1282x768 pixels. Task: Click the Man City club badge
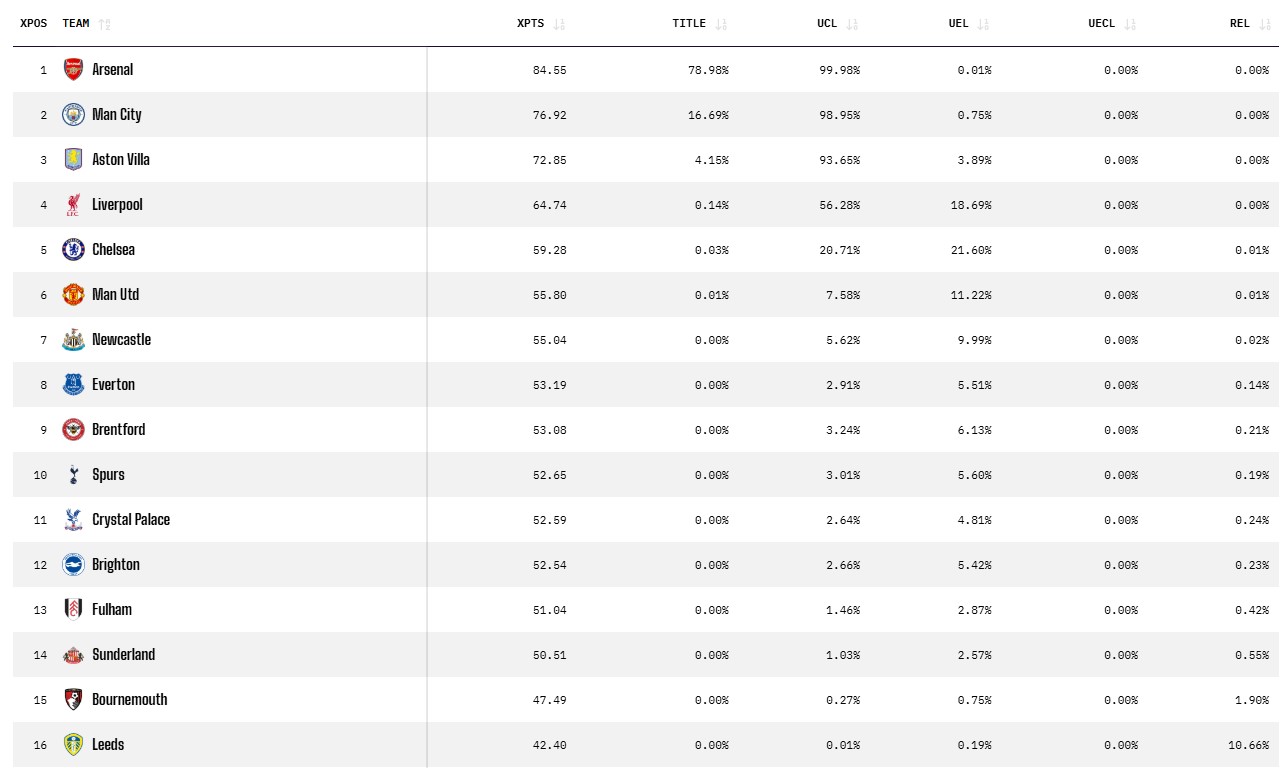(x=73, y=115)
